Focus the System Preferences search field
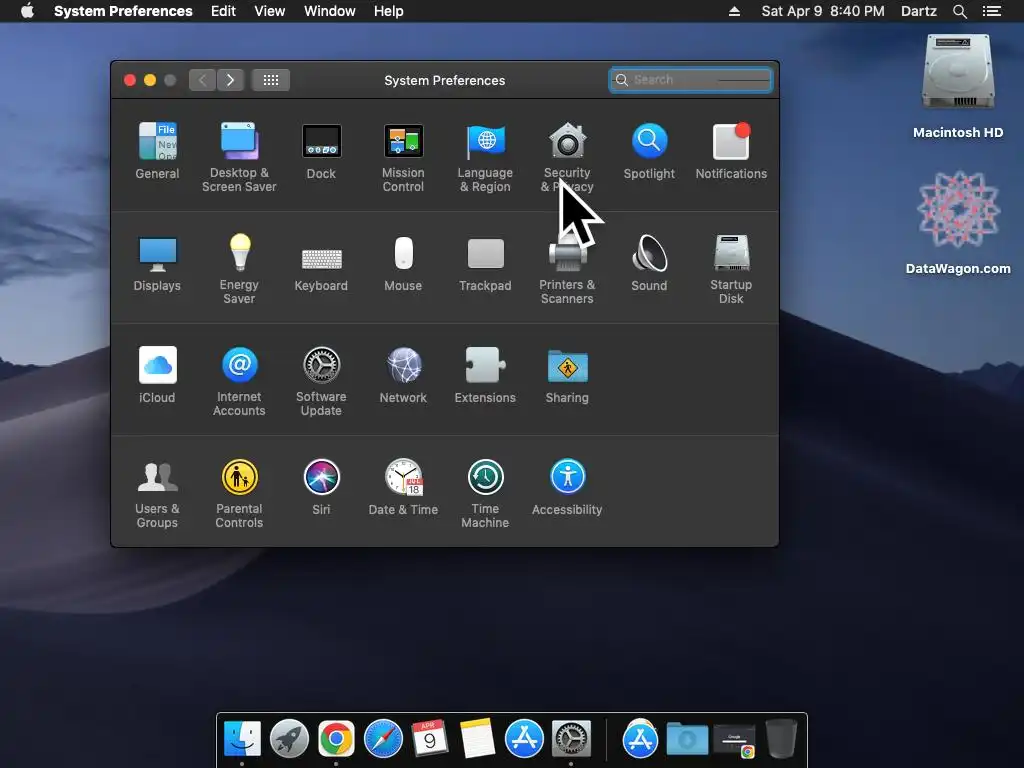The height and width of the screenshot is (768, 1024). (x=691, y=80)
